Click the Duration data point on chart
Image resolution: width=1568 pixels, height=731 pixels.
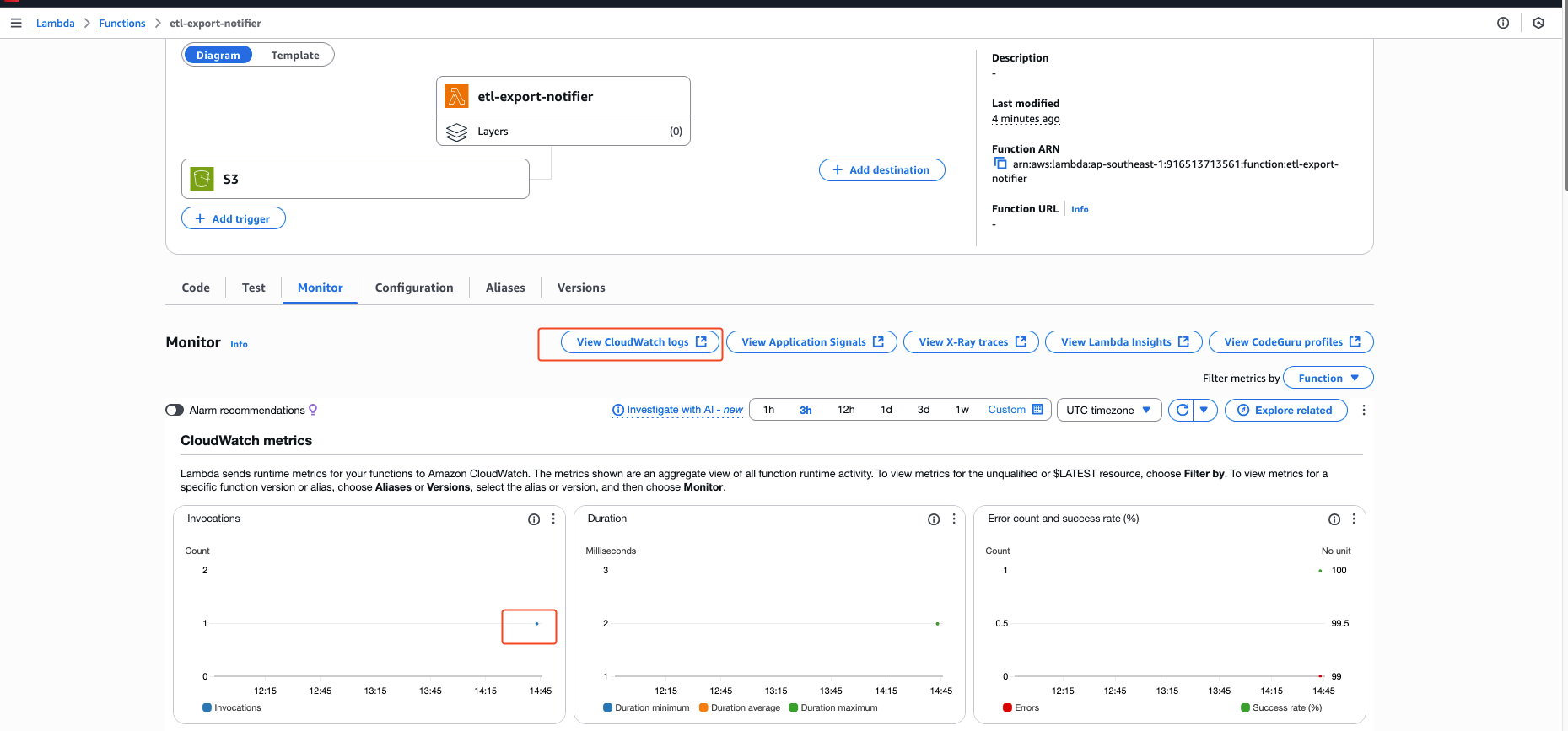[937, 624]
